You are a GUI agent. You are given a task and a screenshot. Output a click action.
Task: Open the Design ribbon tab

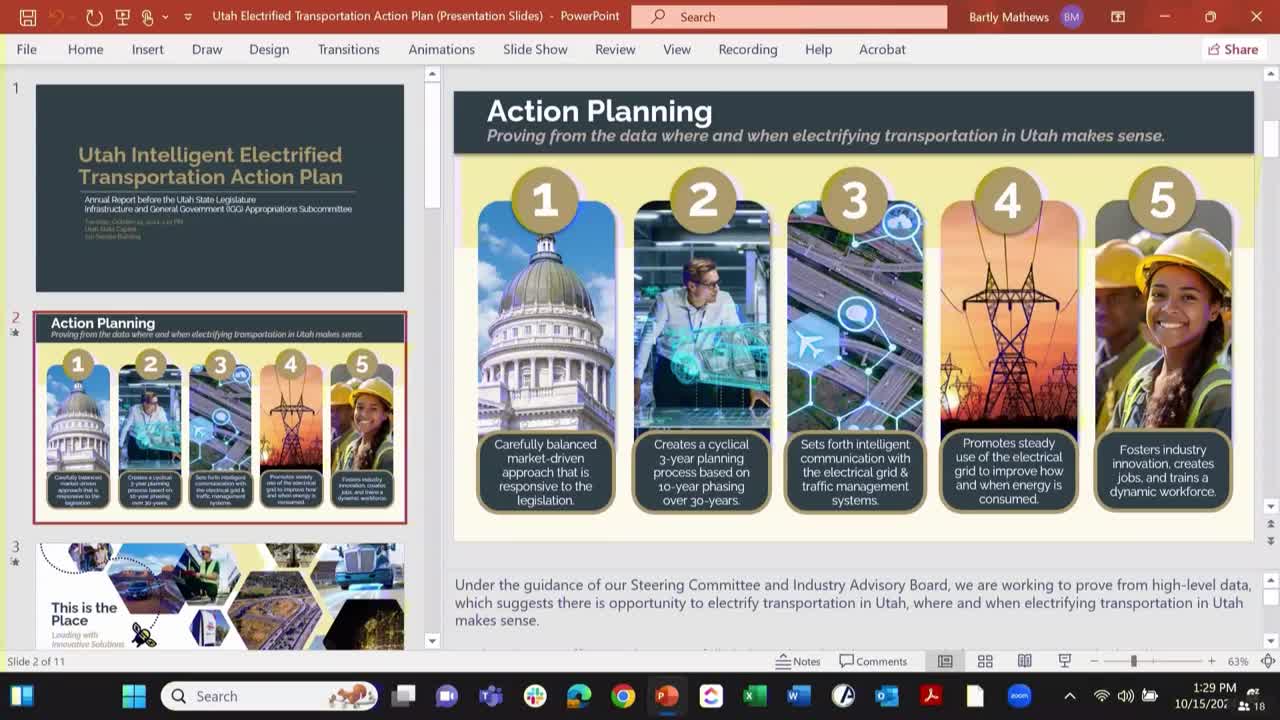coord(269,49)
